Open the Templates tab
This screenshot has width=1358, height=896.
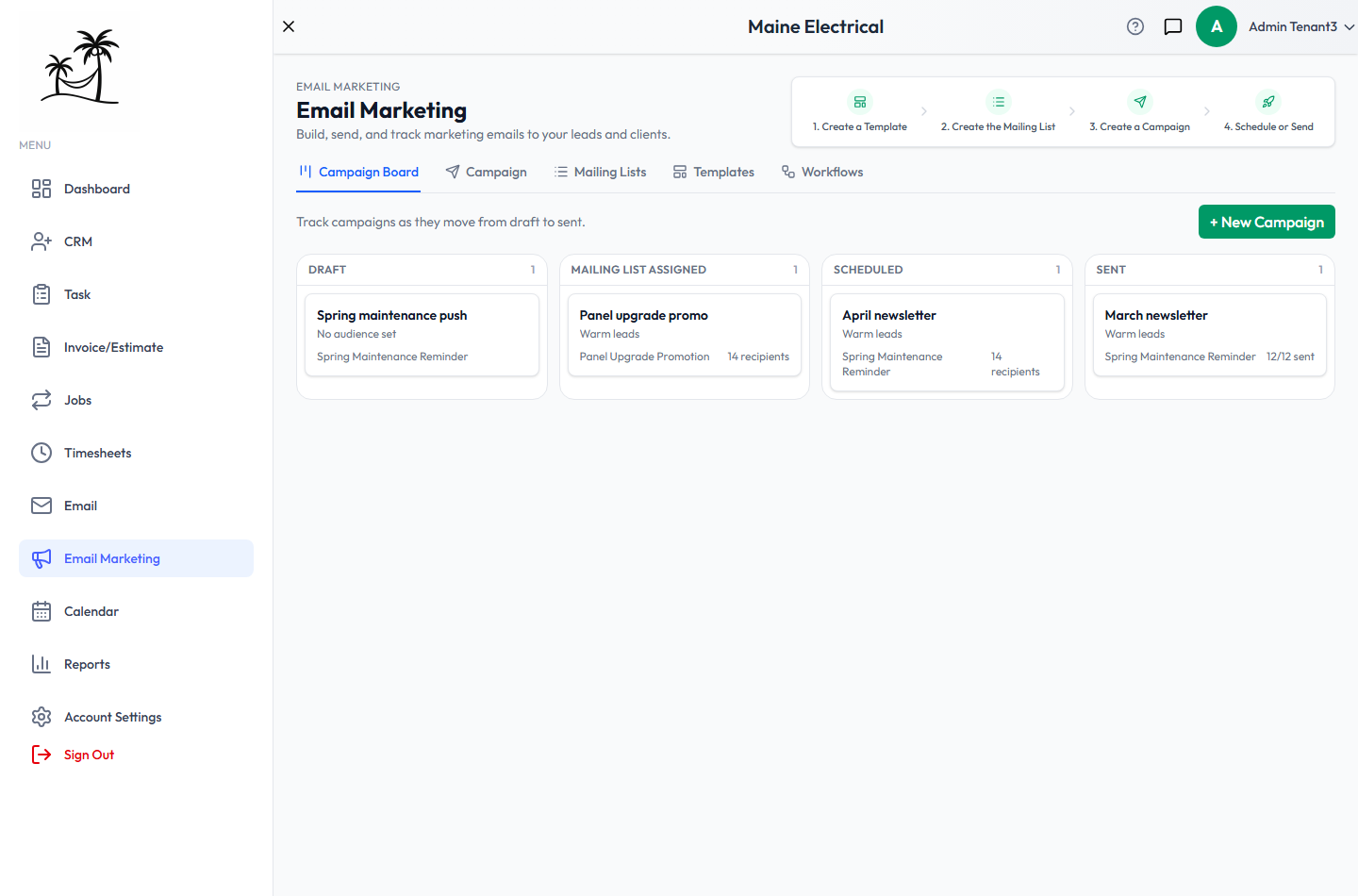tap(714, 173)
